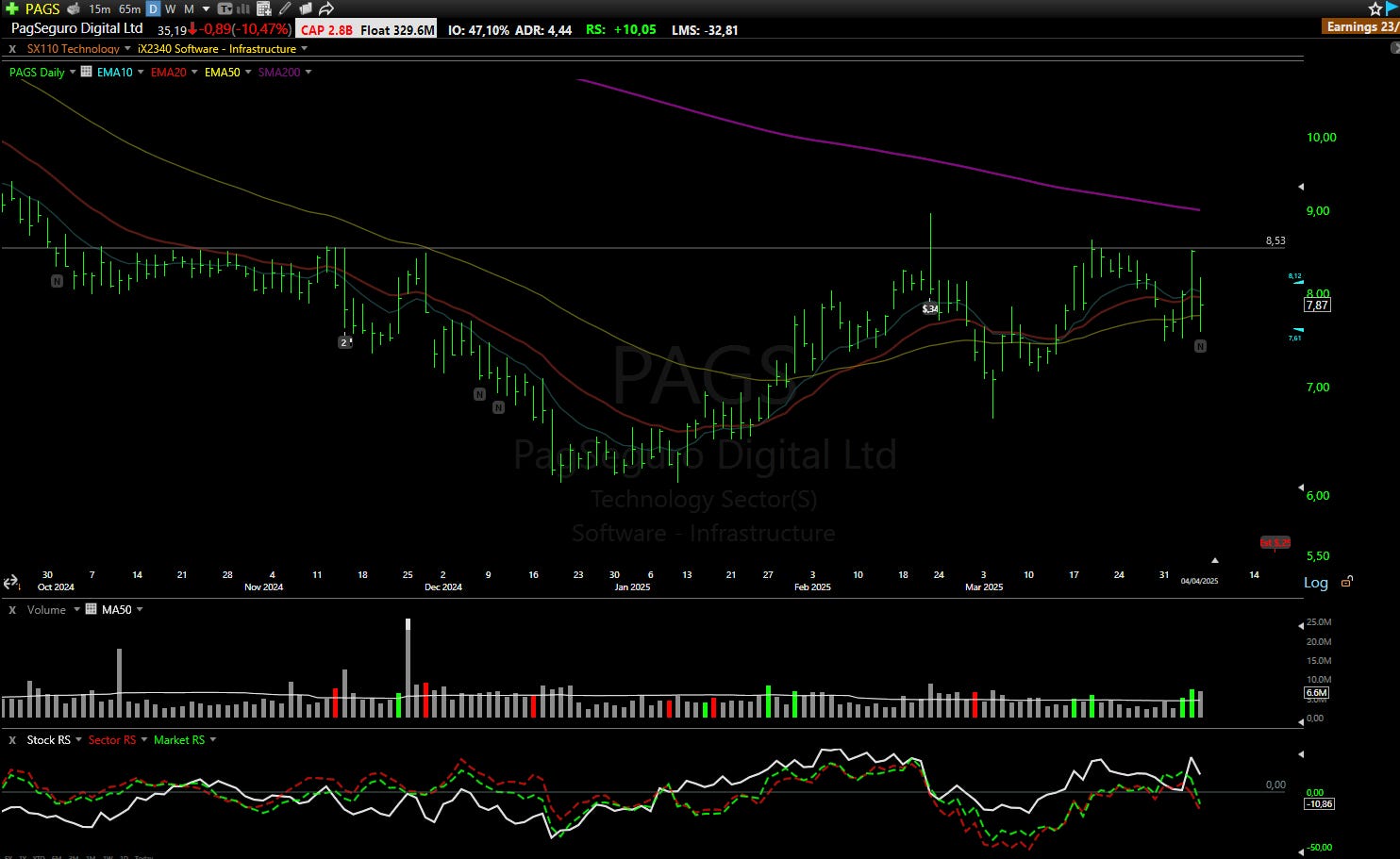
Task: Click the grid icon beside MA50
Action: click(x=92, y=609)
